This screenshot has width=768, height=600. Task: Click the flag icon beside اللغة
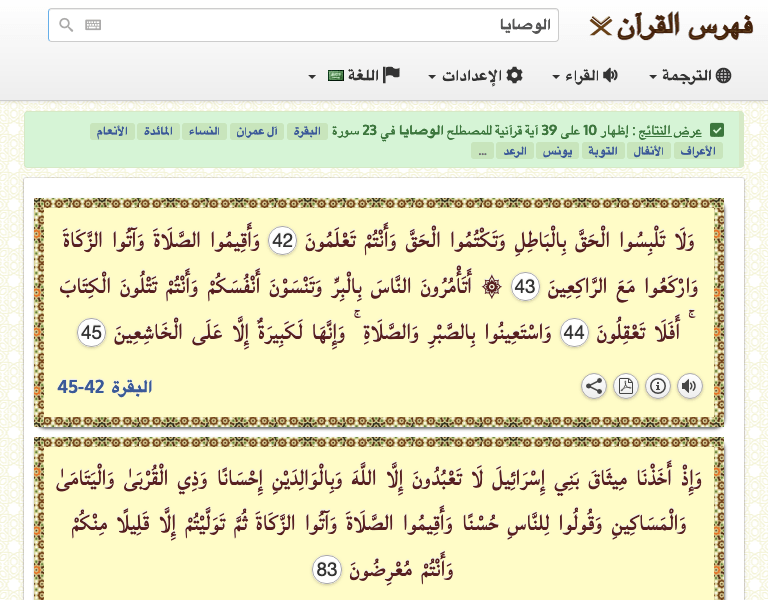391,75
